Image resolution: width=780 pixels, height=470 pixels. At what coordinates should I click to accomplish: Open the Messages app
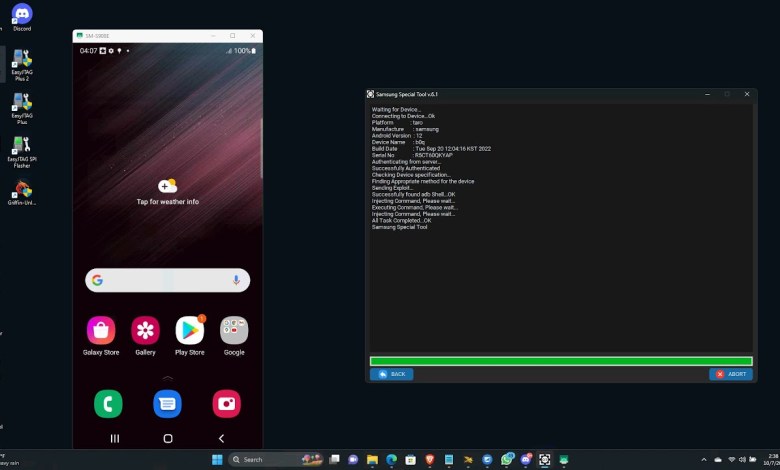[x=167, y=403]
